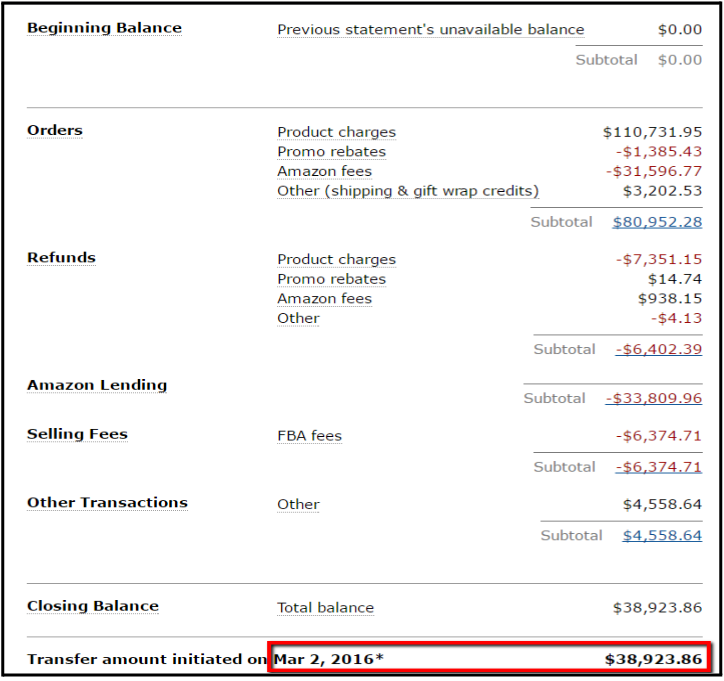Open Selling Fees subtotal -$6,374.71 link
Viewport: 724px width, 681px height.
[657, 467]
